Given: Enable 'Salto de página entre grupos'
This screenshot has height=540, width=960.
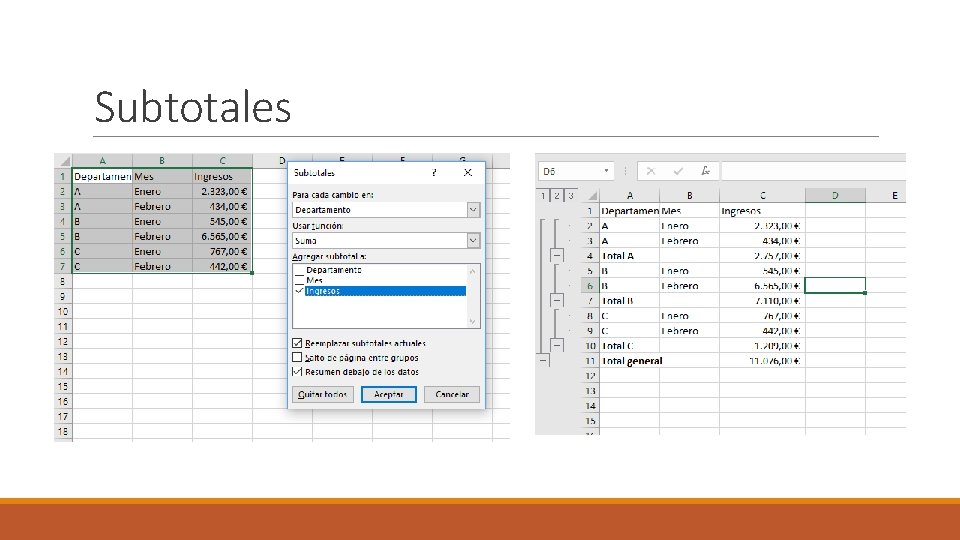Looking at the screenshot, I should [x=298, y=357].
